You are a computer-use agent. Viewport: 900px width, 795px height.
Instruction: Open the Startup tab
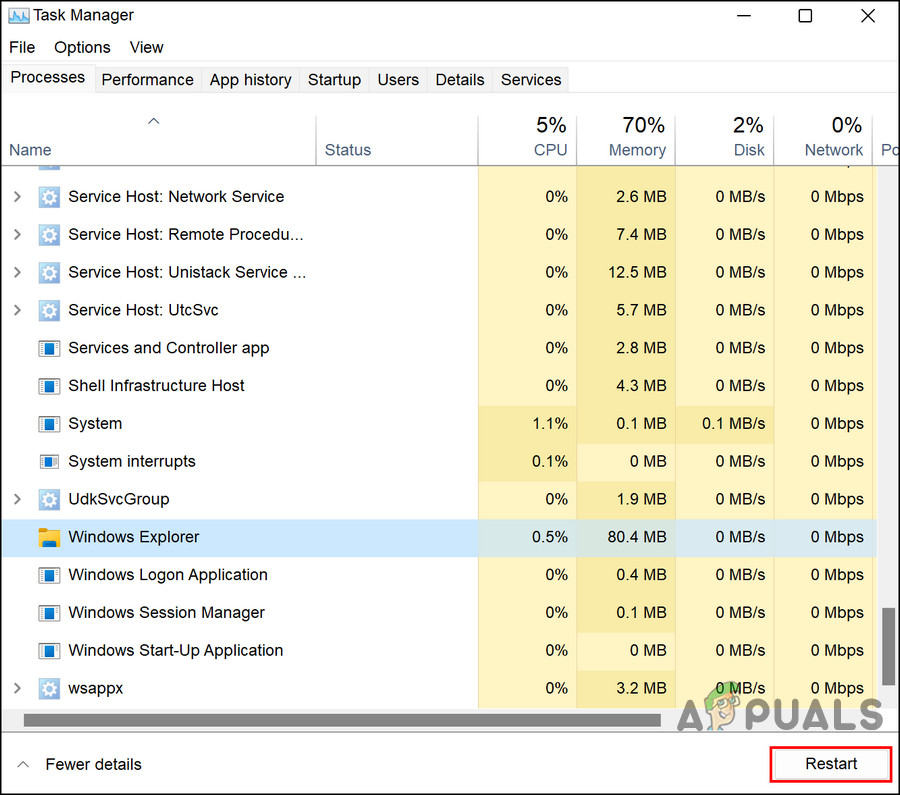pyautogui.click(x=334, y=80)
